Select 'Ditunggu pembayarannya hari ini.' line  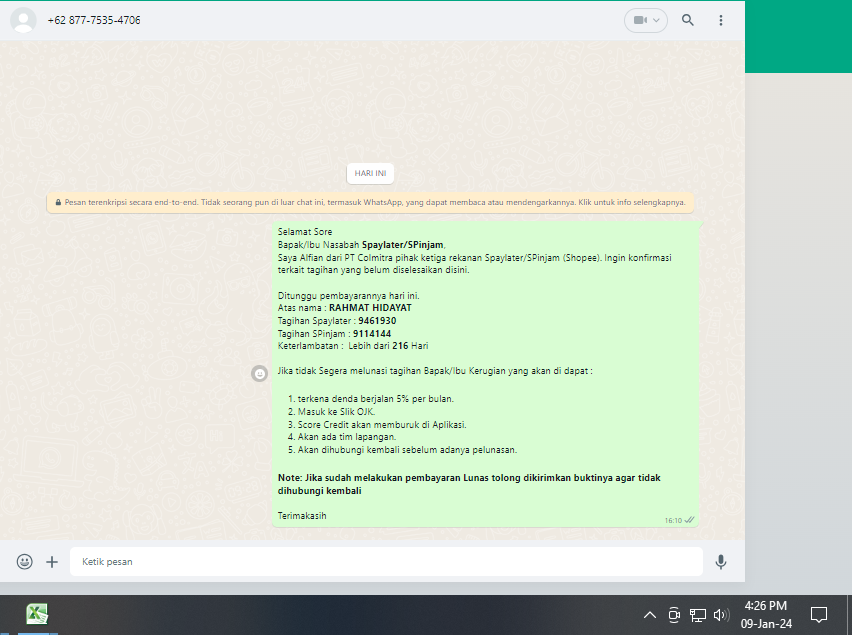click(x=348, y=296)
